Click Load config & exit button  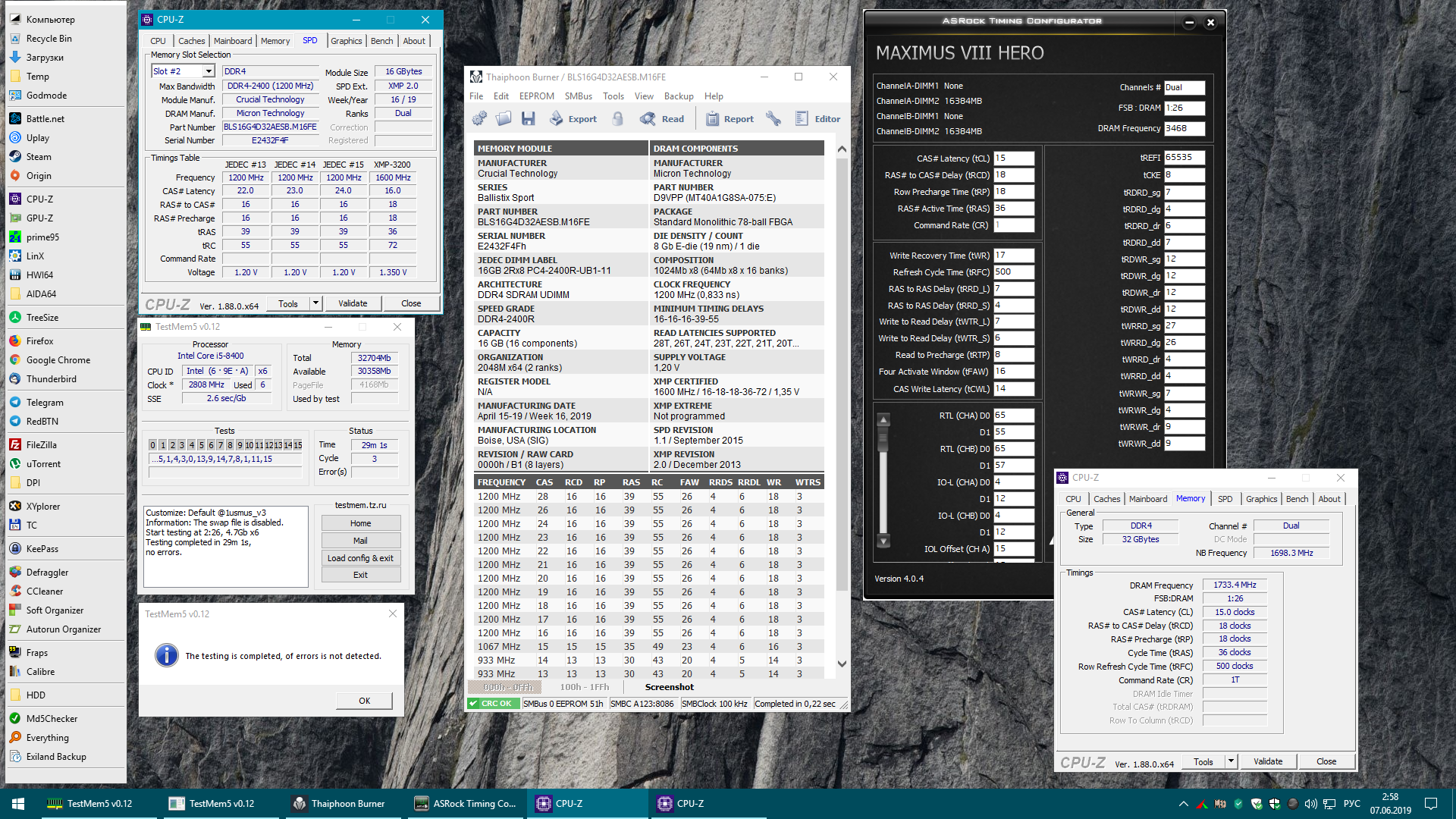(360, 558)
